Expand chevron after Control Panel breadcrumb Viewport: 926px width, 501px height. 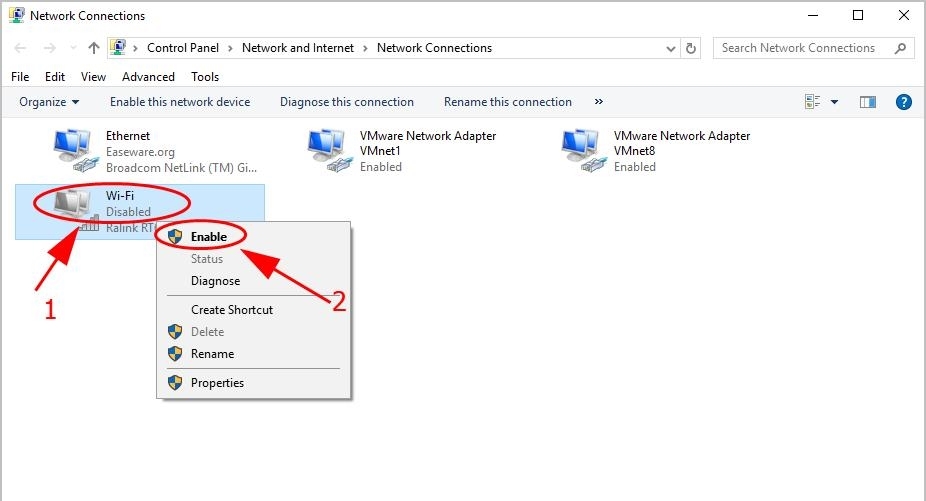pos(230,48)
